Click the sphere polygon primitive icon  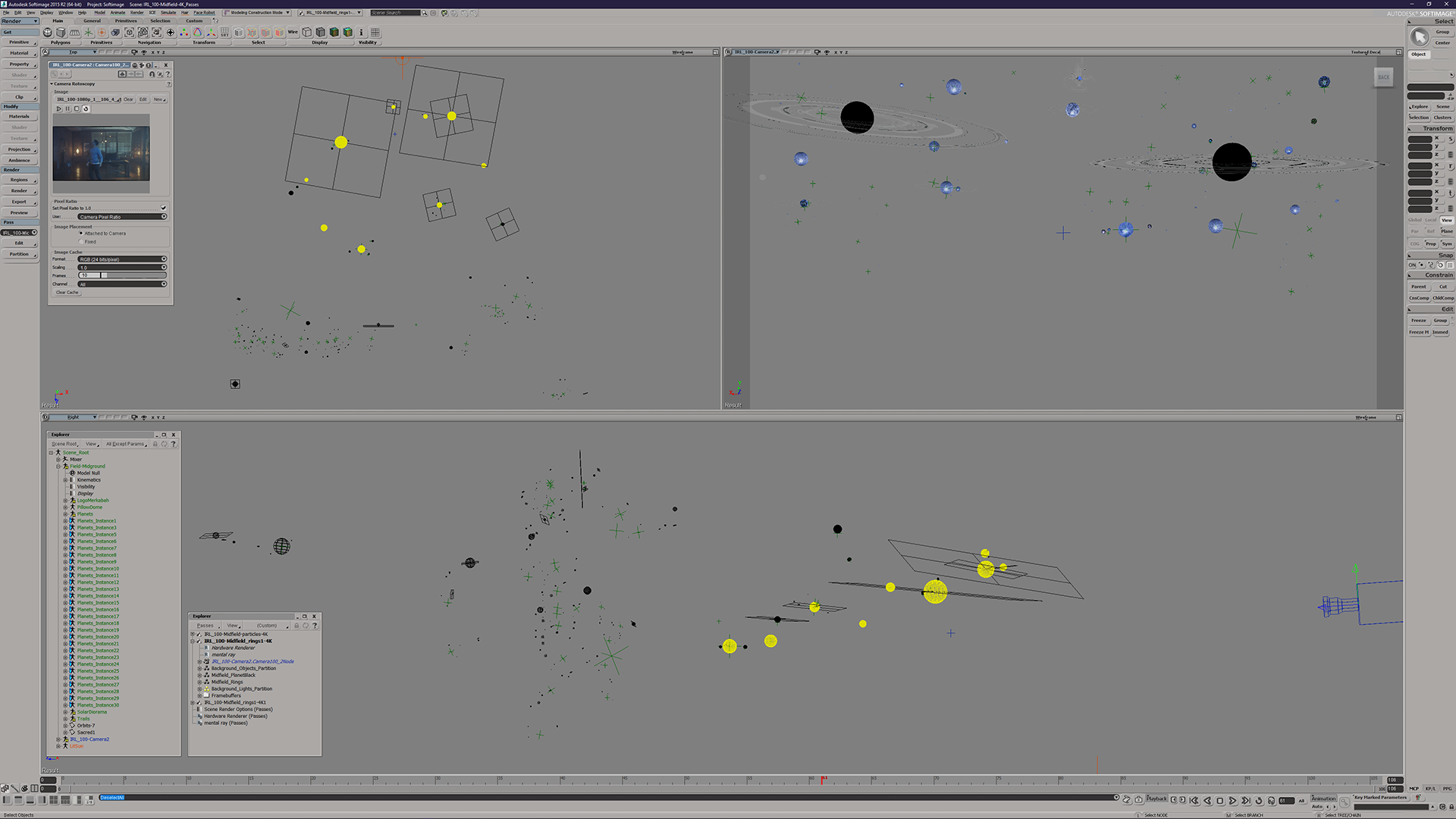click(x=48, y=33)
